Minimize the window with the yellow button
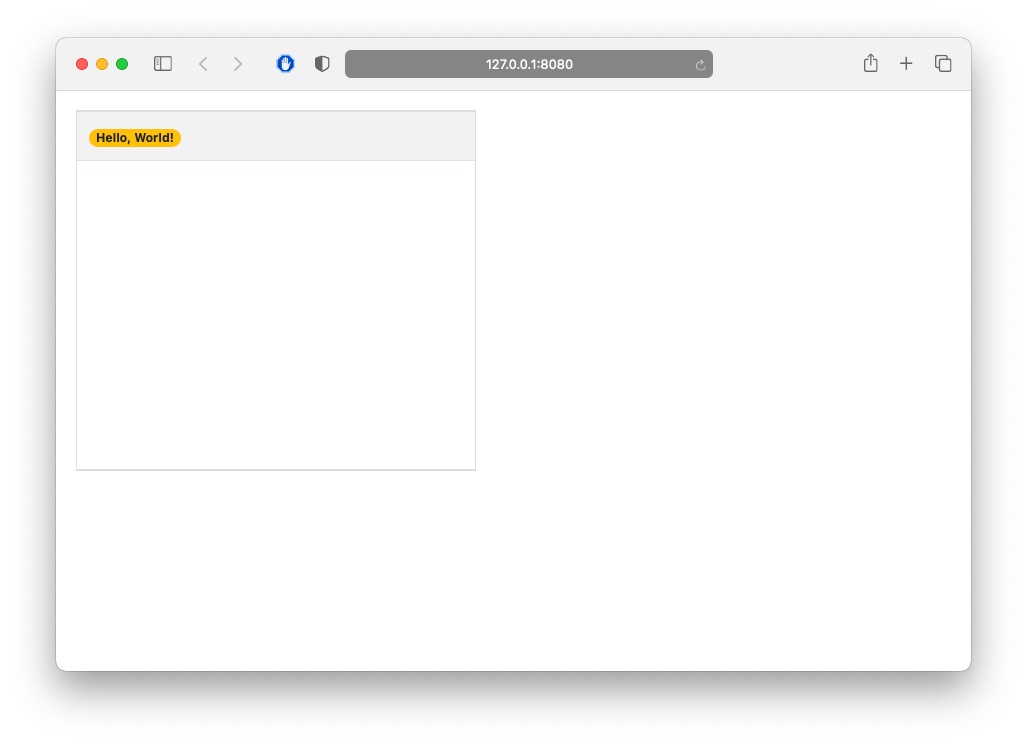 pos(102,64)
